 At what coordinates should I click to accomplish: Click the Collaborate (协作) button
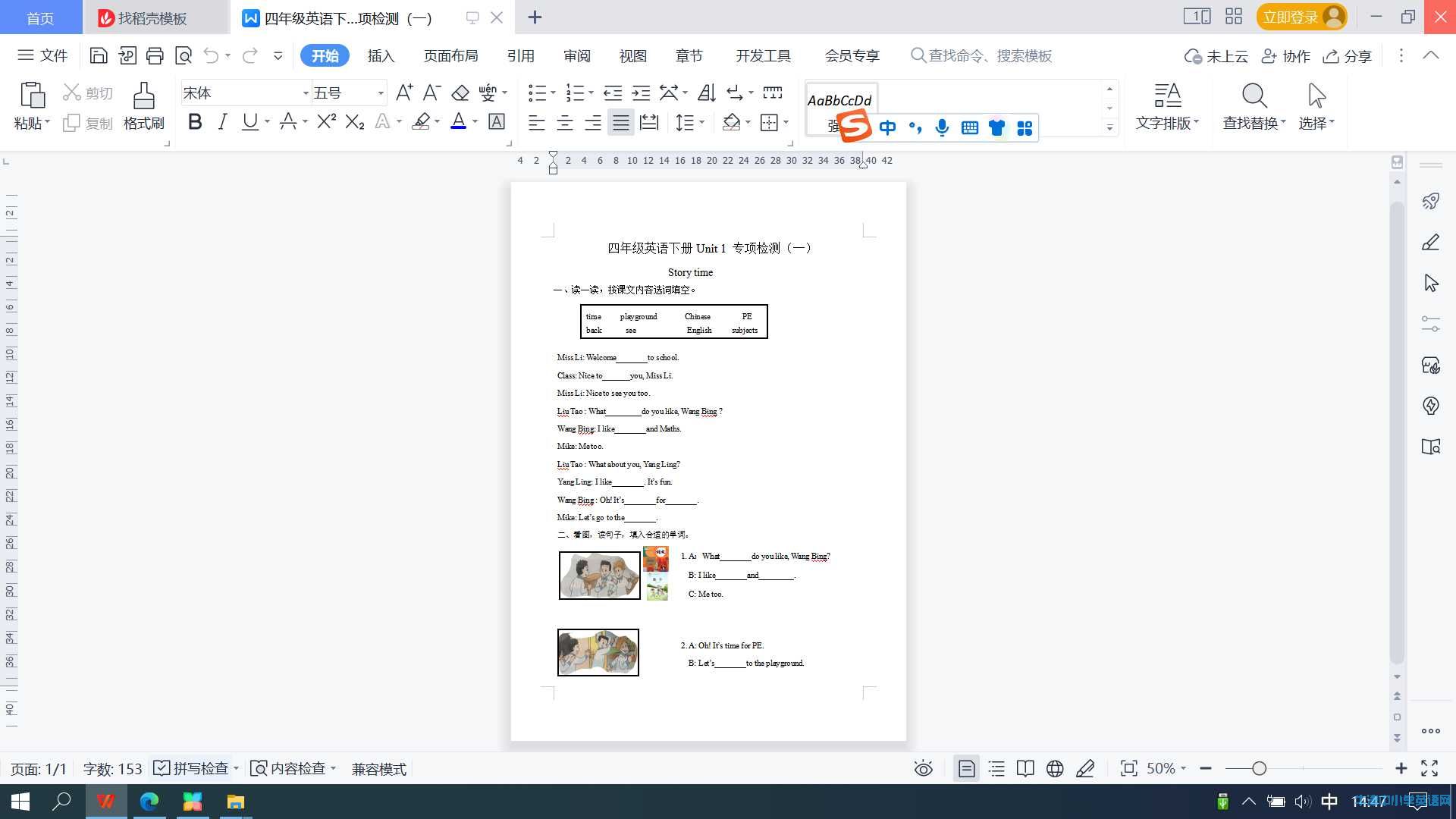coord(1286,56)
